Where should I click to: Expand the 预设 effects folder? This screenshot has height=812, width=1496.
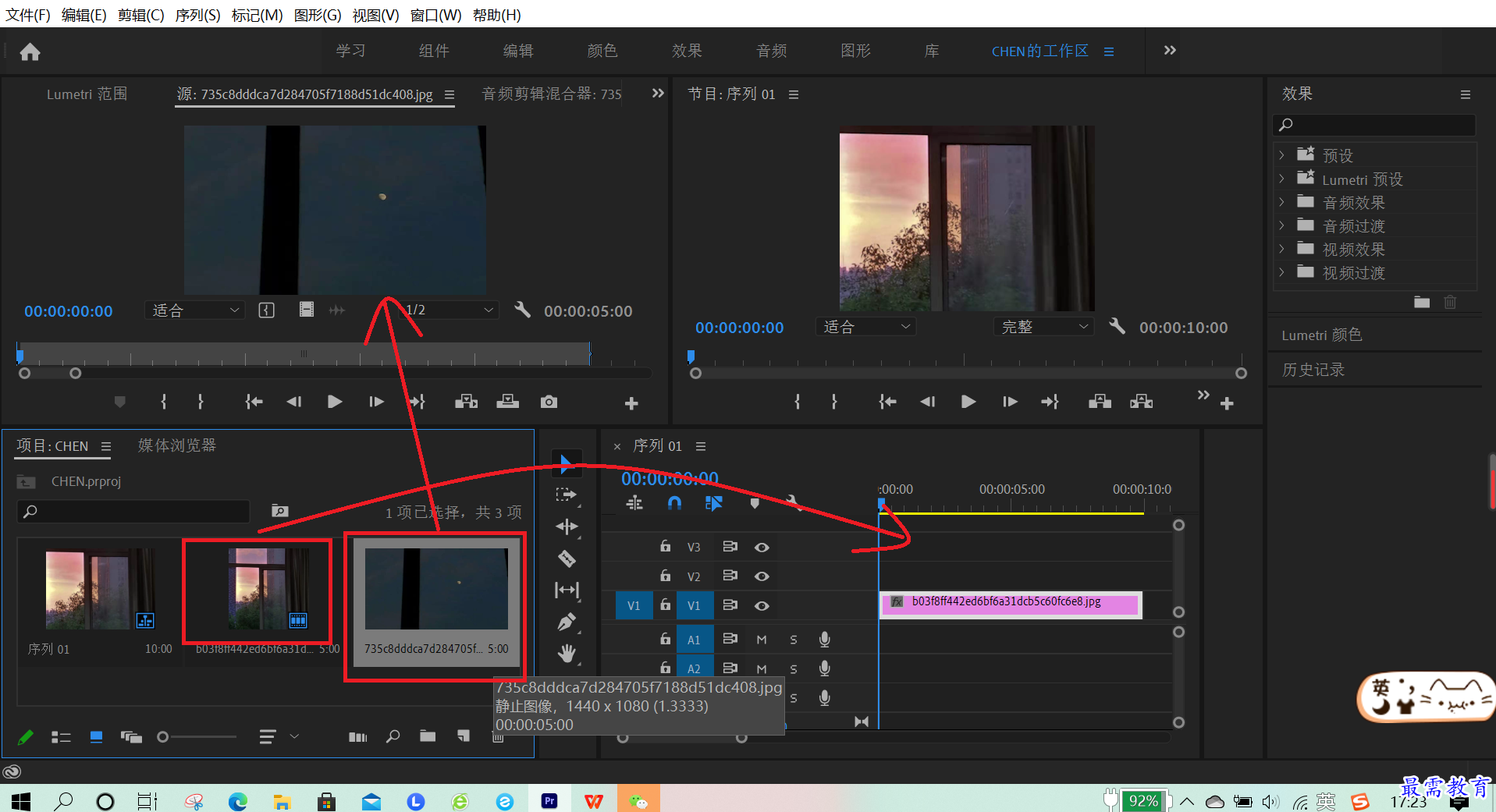pyautogui.click(x=1281, y=155)
